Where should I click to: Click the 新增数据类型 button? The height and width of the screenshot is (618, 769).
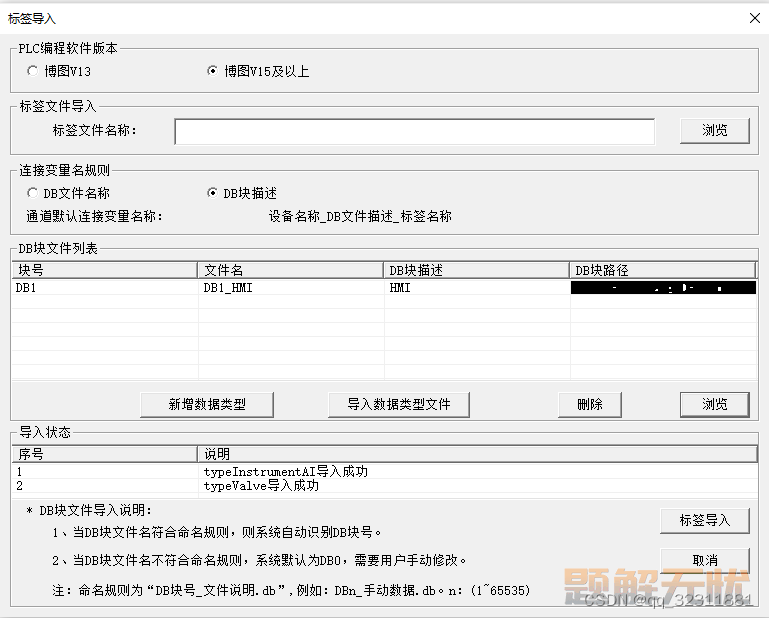click(207, 405)
